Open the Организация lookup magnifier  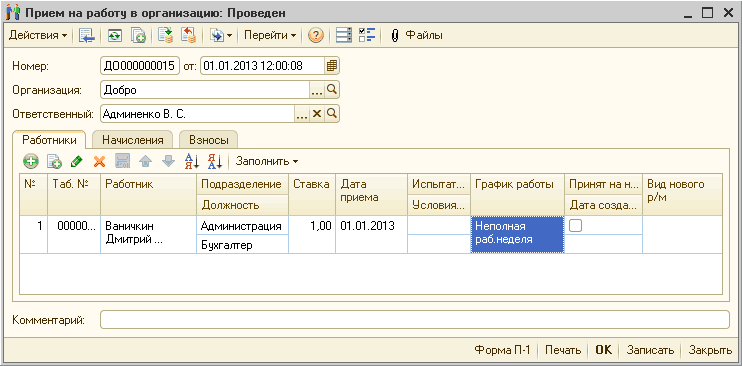(x=332, y=89)
